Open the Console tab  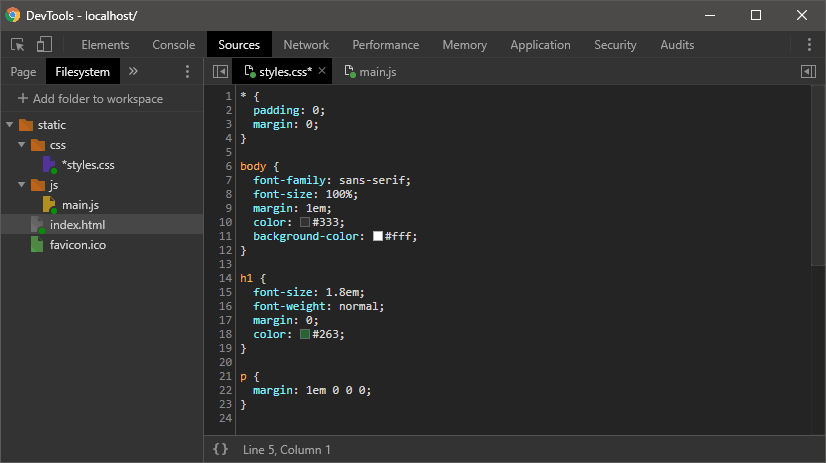pos(174,45)
